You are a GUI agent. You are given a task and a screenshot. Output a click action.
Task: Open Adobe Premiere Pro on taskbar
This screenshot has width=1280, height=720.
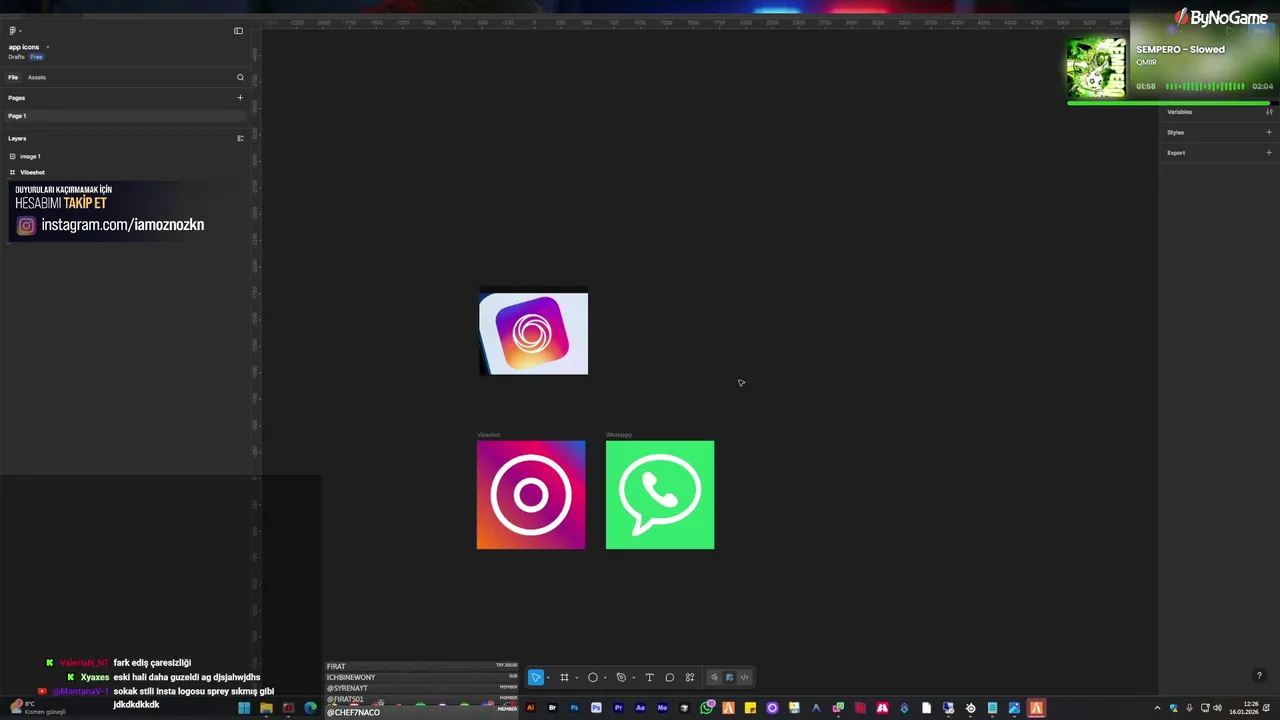point(618,708)
